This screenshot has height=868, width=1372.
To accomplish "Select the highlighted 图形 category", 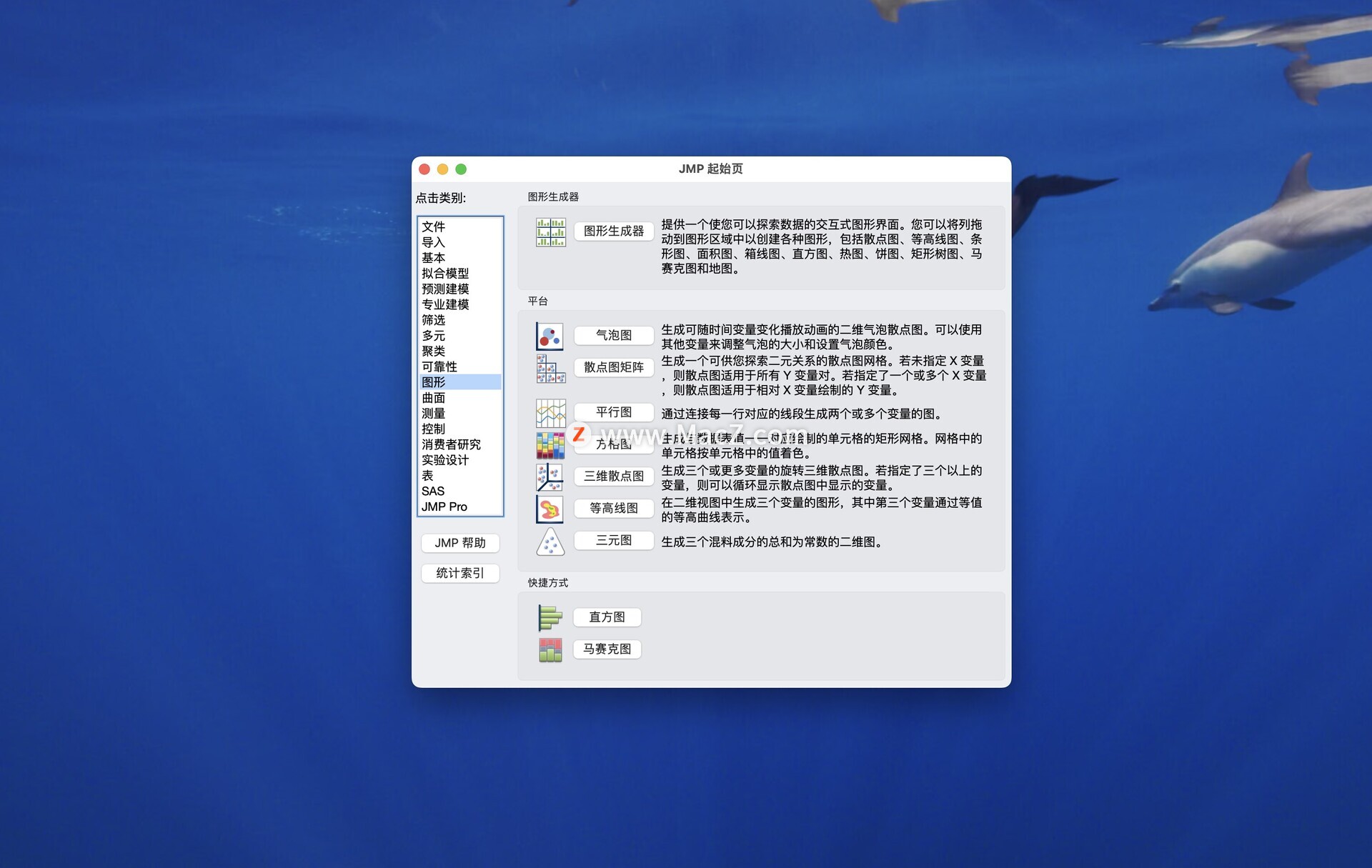I will point(460,382).
